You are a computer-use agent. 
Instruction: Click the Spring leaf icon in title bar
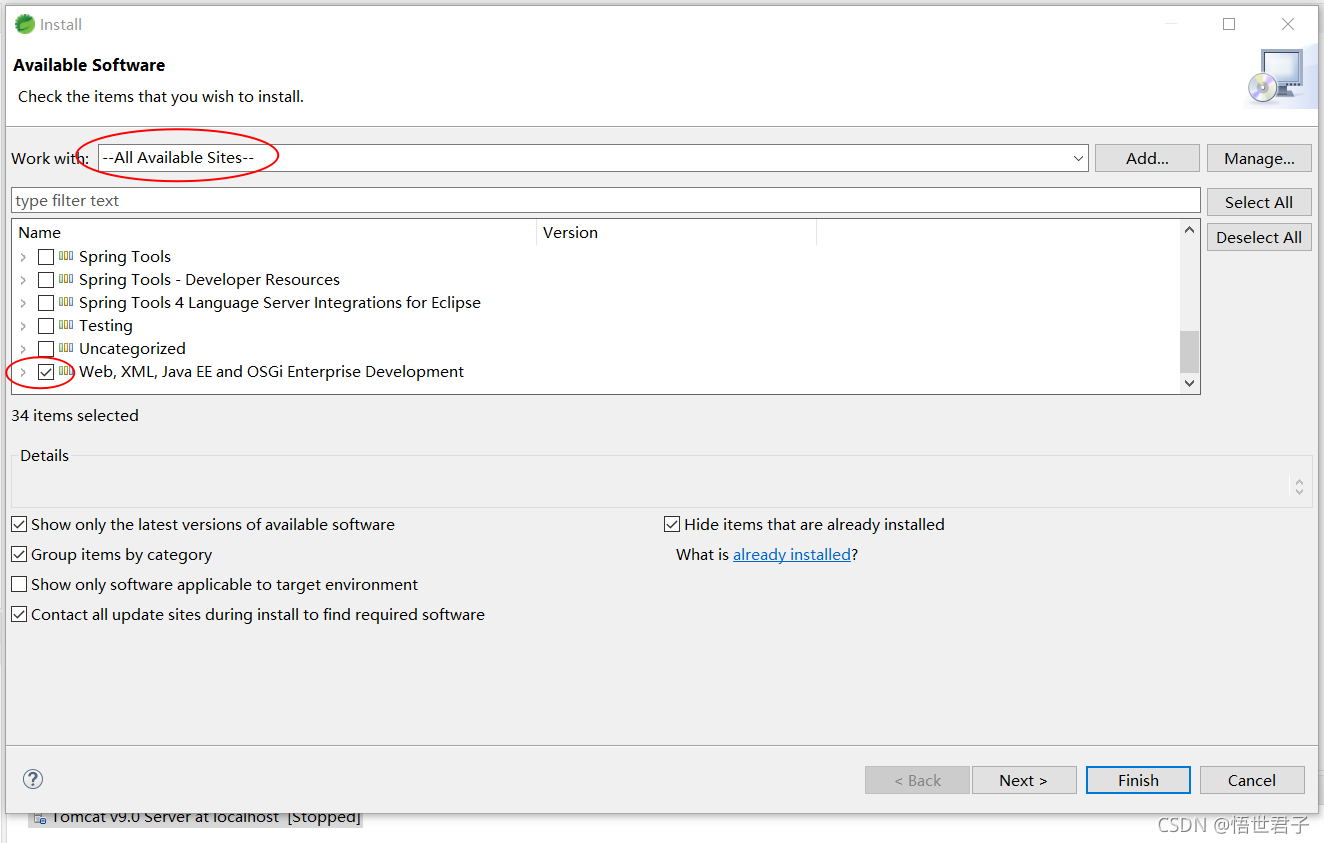click(x=25, y=24)
